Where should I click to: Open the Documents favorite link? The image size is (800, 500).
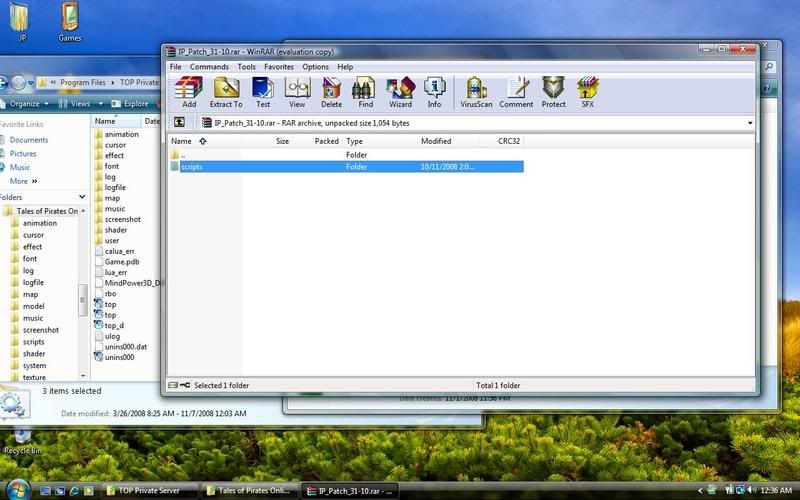(29, 140)
